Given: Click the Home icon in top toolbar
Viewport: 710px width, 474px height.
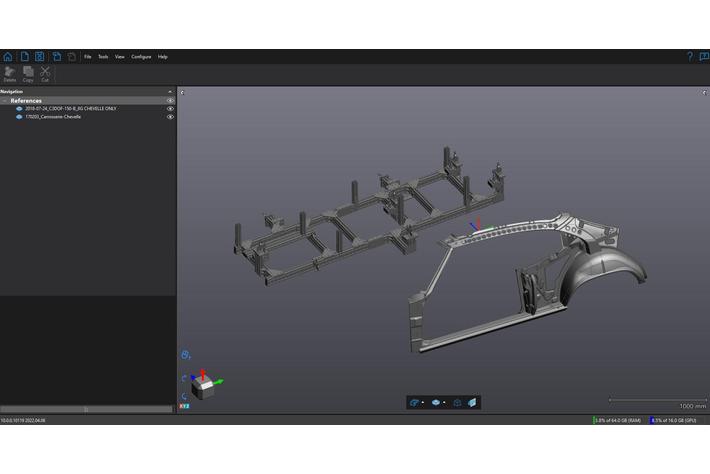Looking at the screenshot, I should click(8, 57).
